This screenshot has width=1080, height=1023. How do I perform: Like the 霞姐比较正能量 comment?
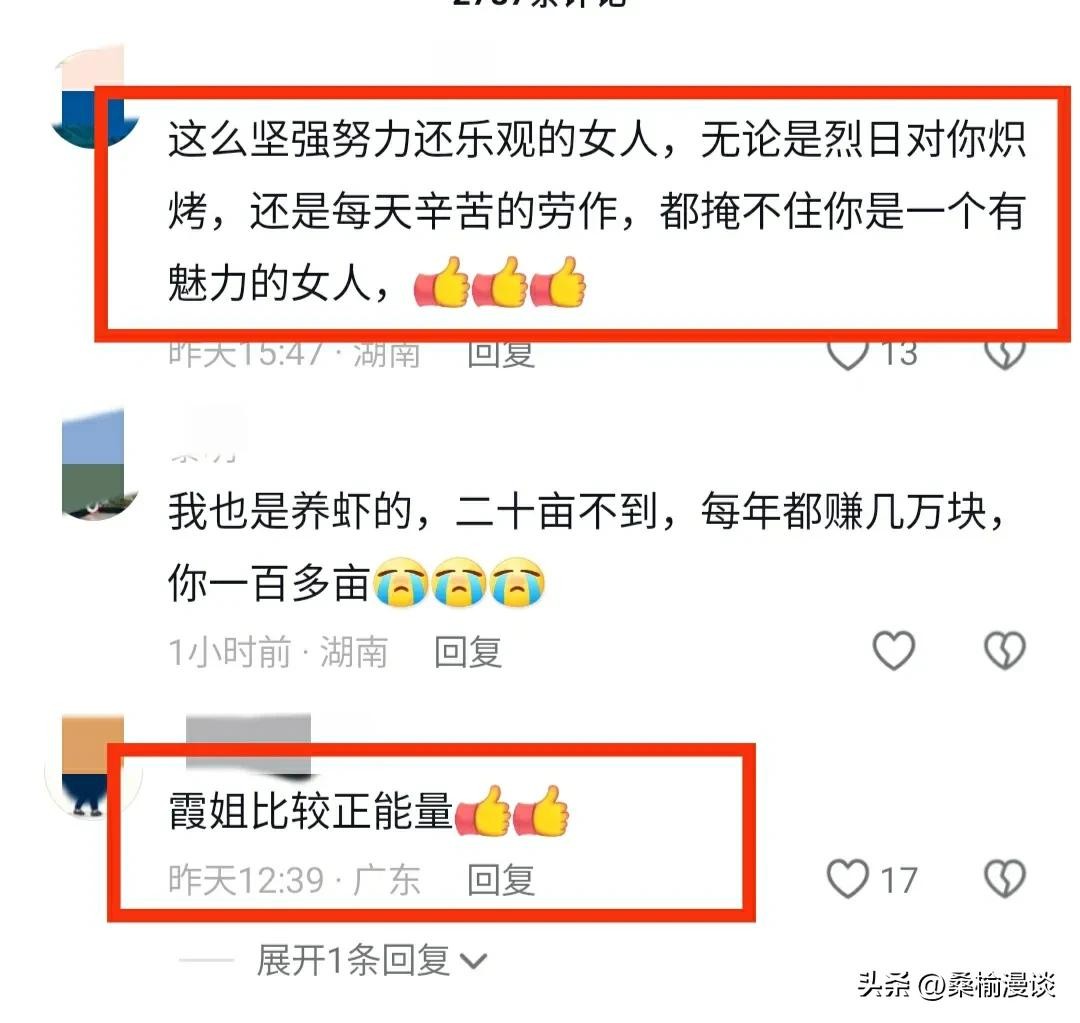tap(847, 878)
